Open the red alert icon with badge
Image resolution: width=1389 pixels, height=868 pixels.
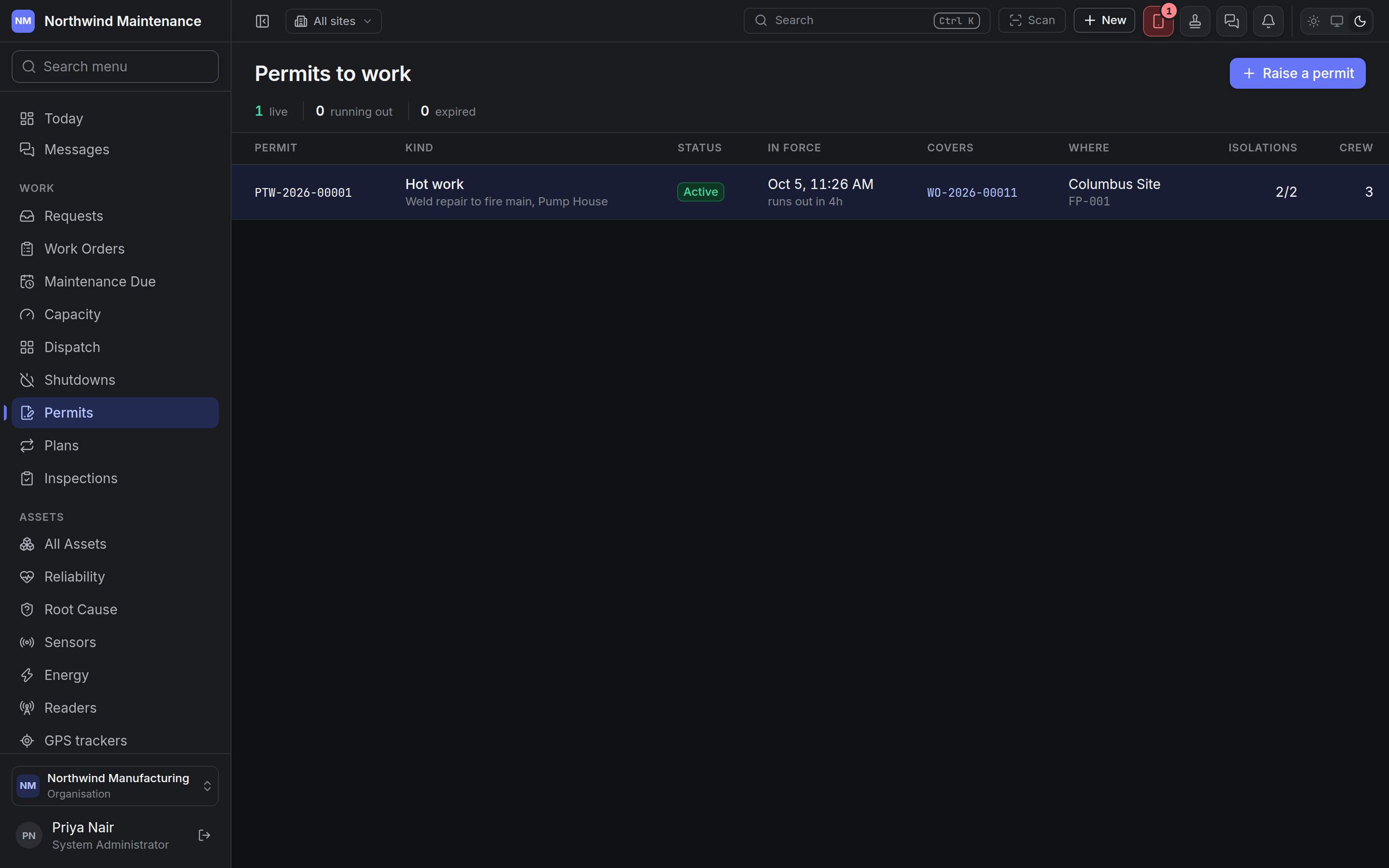1157,21
